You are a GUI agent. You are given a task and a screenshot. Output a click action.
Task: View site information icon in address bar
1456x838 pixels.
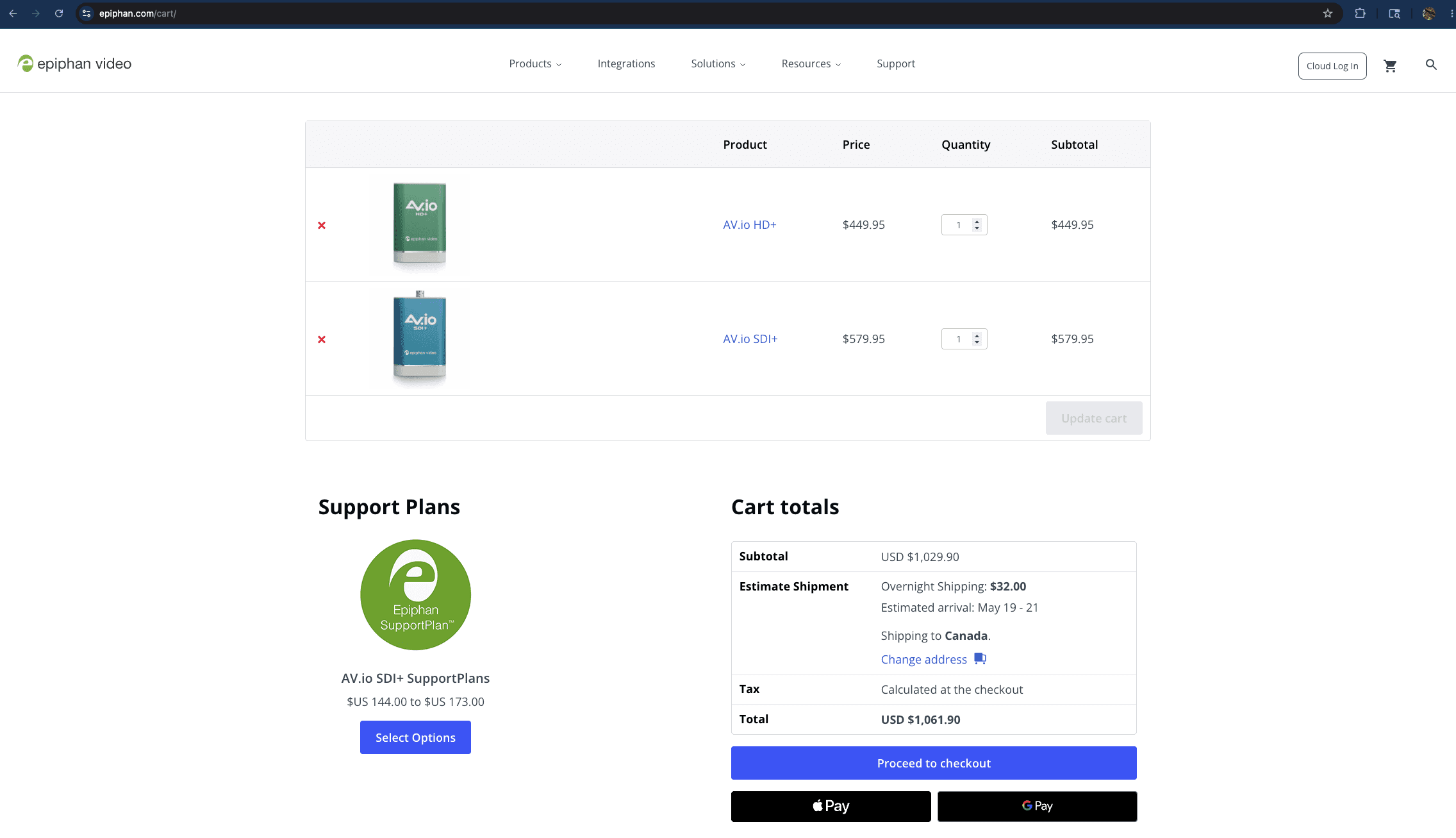[87, 13]
